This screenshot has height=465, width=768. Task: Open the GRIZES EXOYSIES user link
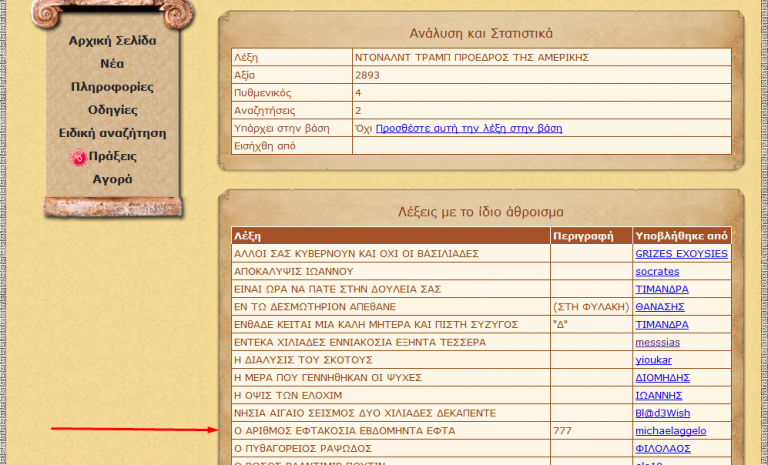(x=681, y=253)
